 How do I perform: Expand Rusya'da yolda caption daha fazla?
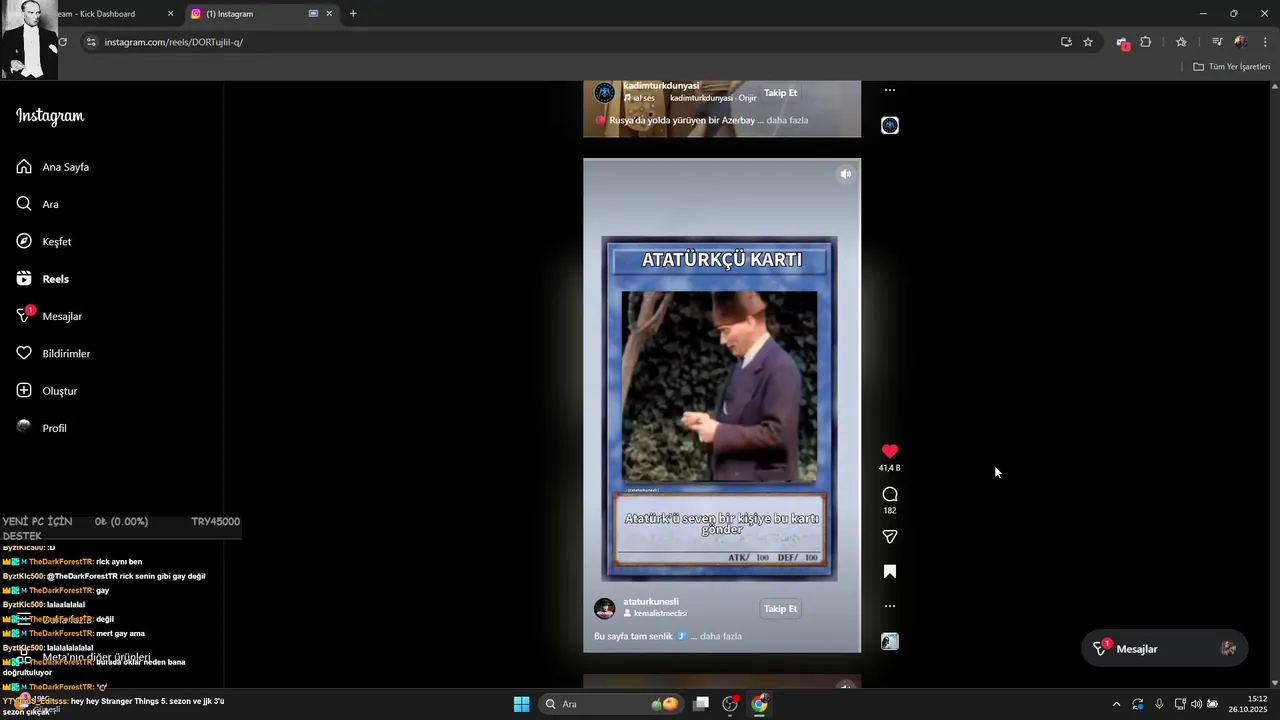pyautogui.click(x=787, y=120)
